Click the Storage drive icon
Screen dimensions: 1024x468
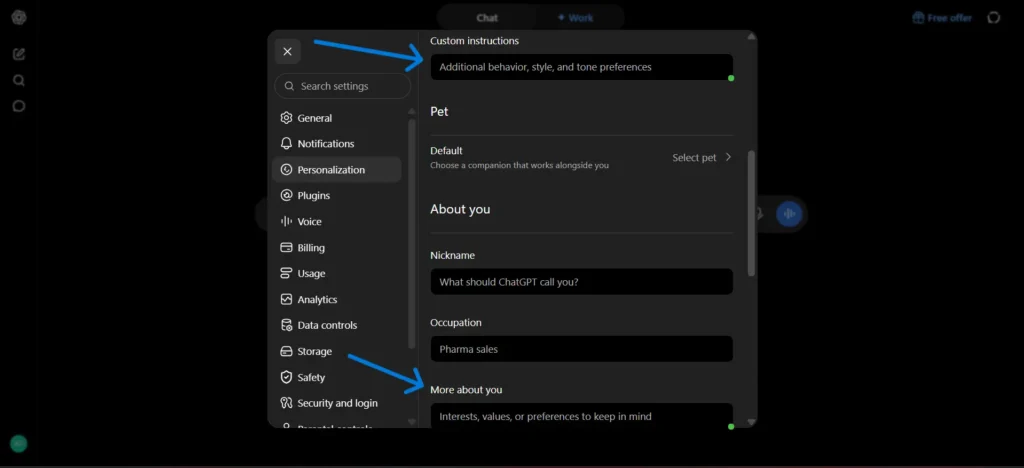(286, 351)
